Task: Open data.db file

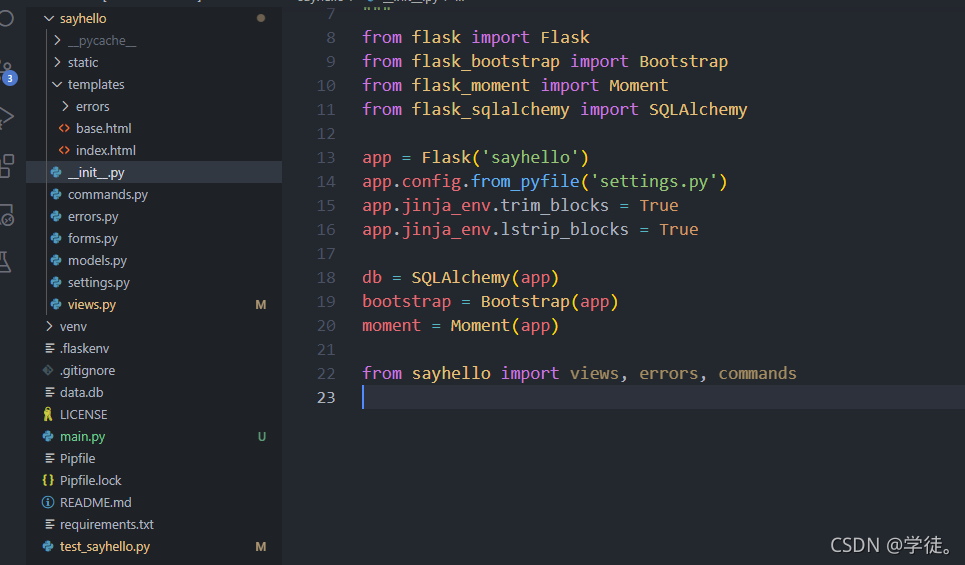Action: pos(81,392)
